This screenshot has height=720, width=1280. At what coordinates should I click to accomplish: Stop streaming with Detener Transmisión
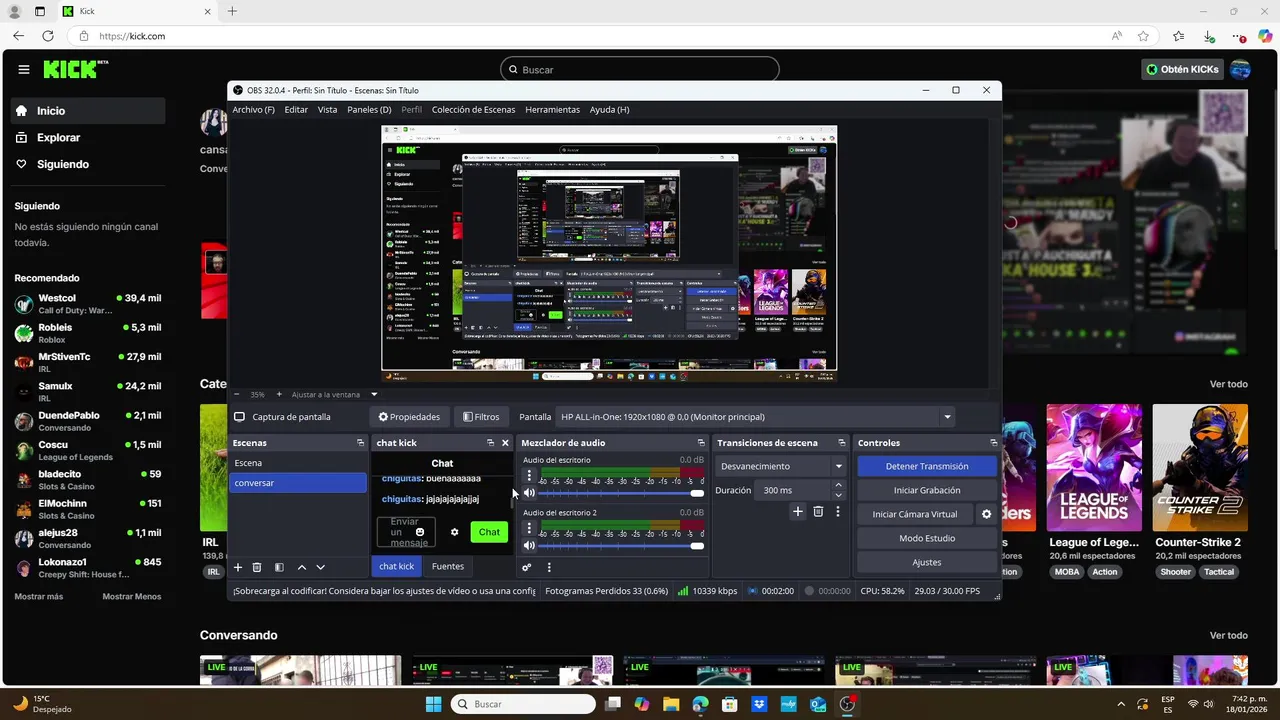pyautogui.click(x=926, y=466)
